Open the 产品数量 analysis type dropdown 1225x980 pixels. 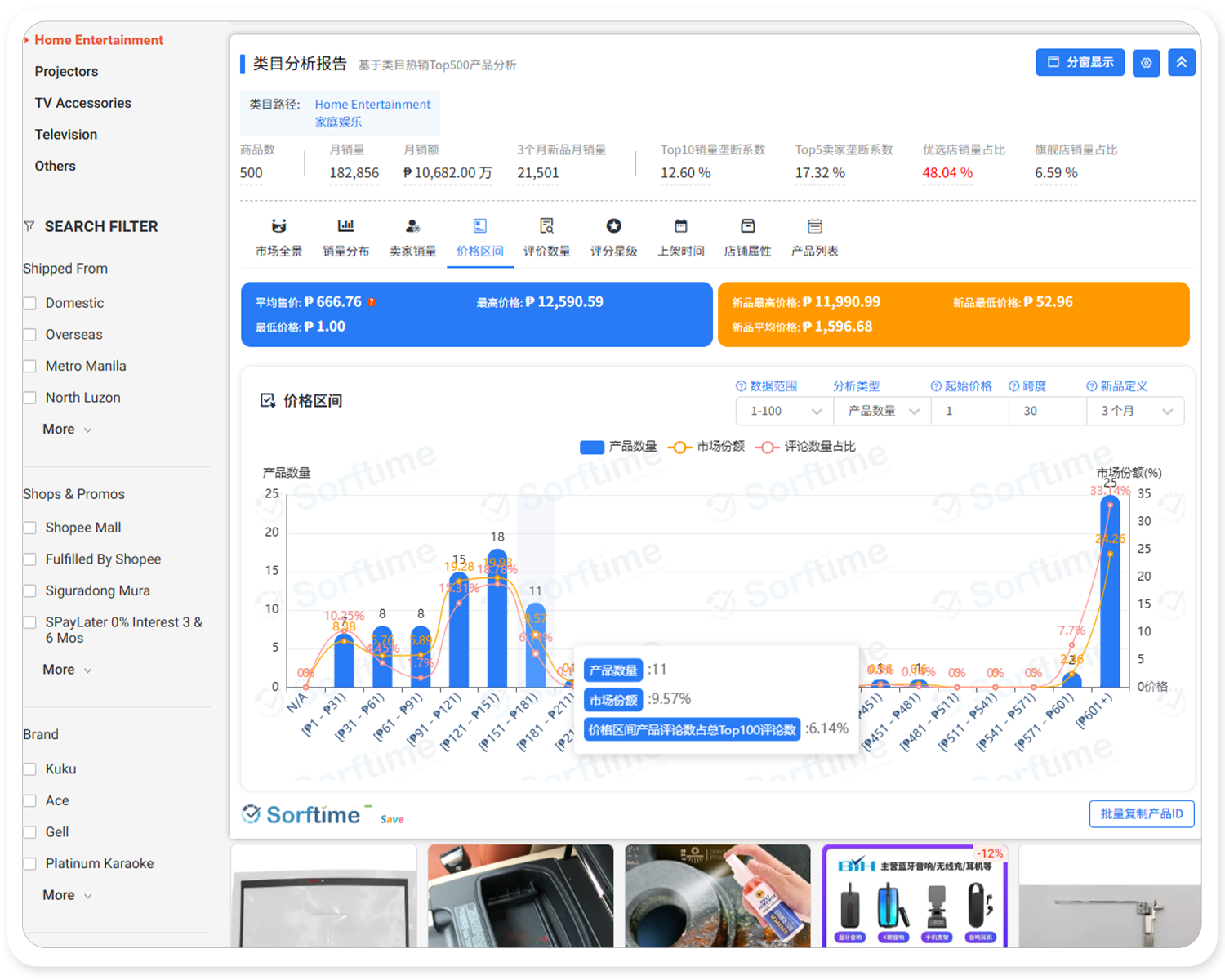(x=880, y=411)
